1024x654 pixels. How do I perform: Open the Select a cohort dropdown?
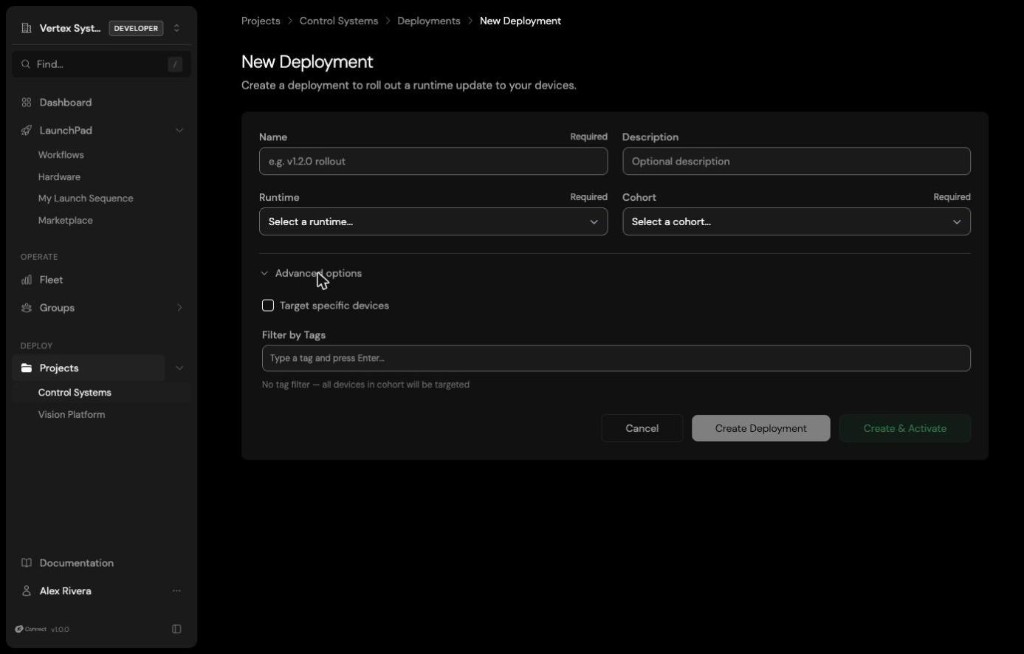click(796, 222)
